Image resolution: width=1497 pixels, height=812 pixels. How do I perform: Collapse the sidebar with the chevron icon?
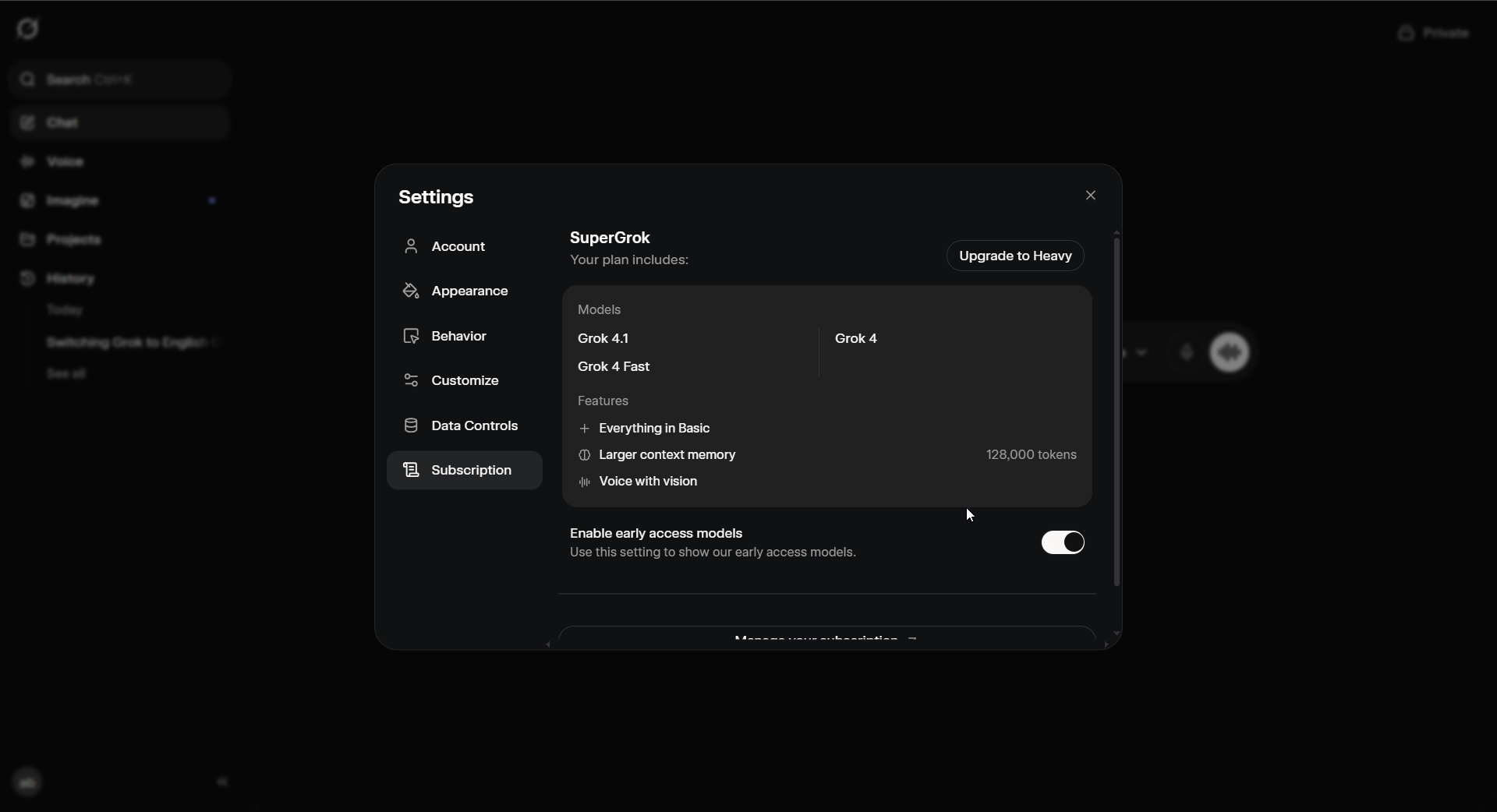tap(222, 782)
